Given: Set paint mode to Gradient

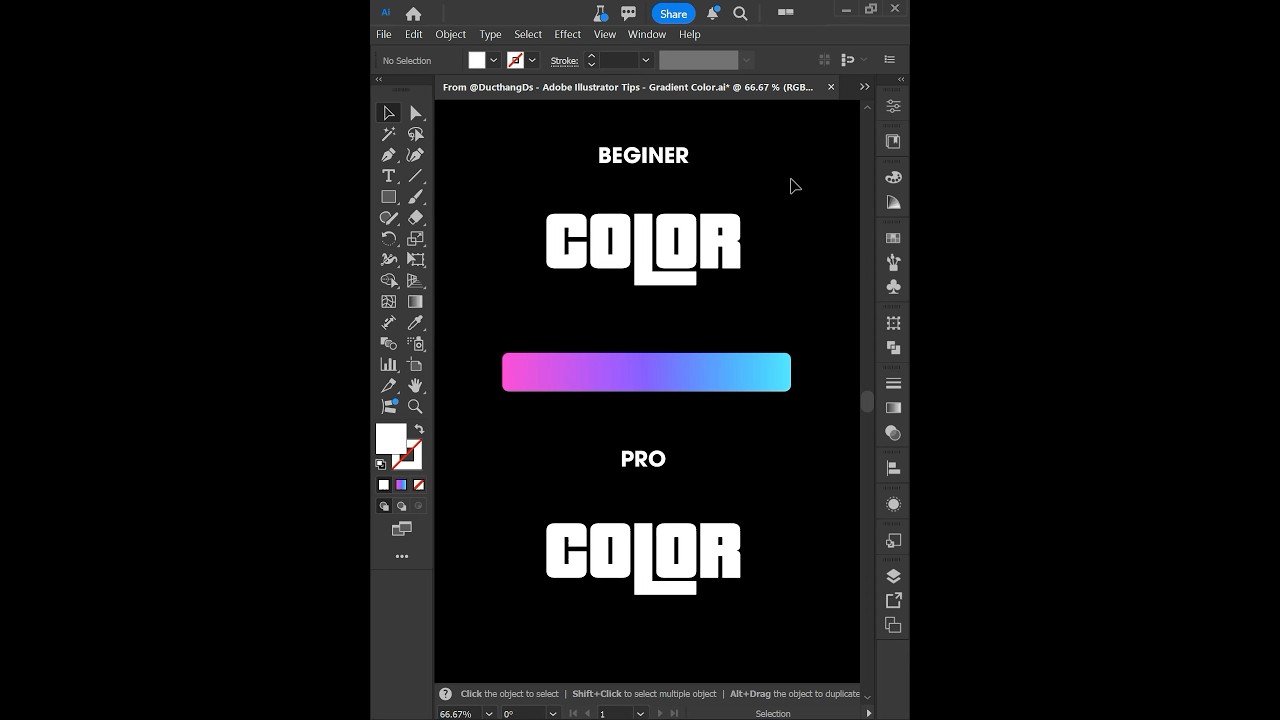Looking at the screenshot, I should tap(401, 485).
